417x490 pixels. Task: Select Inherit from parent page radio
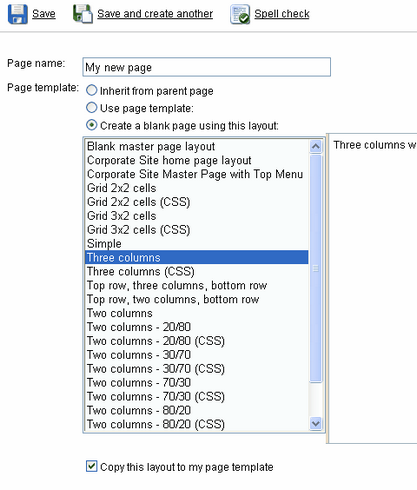pos(92,90)
